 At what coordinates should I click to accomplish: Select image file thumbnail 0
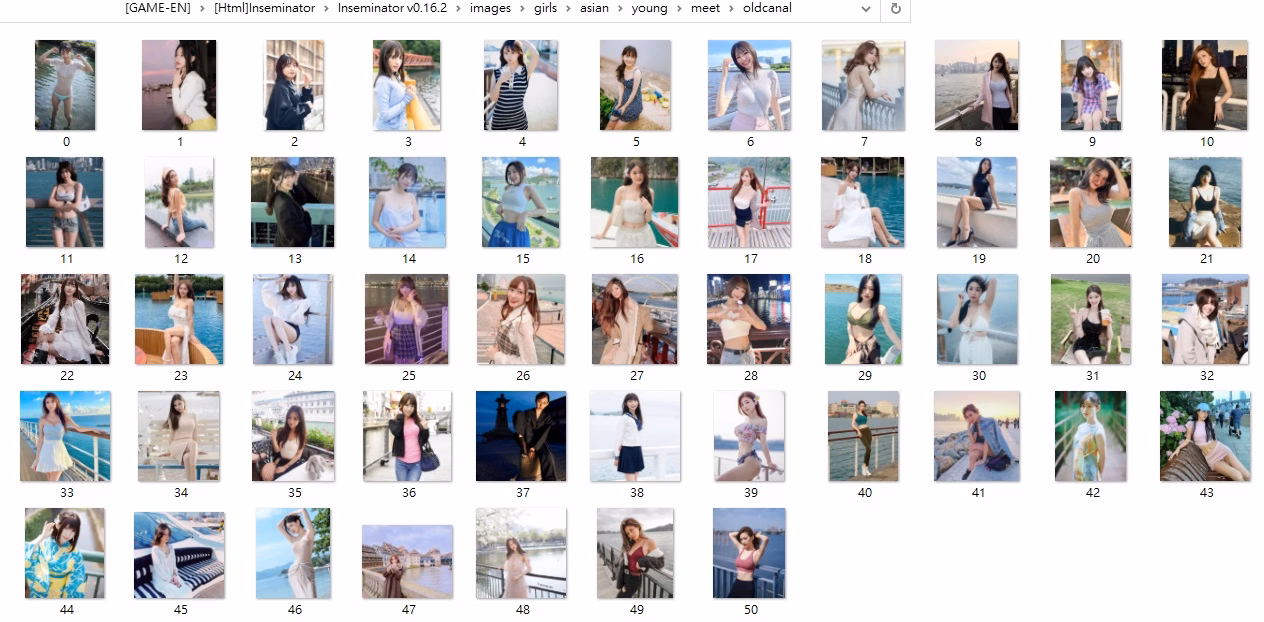tap(65, 85)
